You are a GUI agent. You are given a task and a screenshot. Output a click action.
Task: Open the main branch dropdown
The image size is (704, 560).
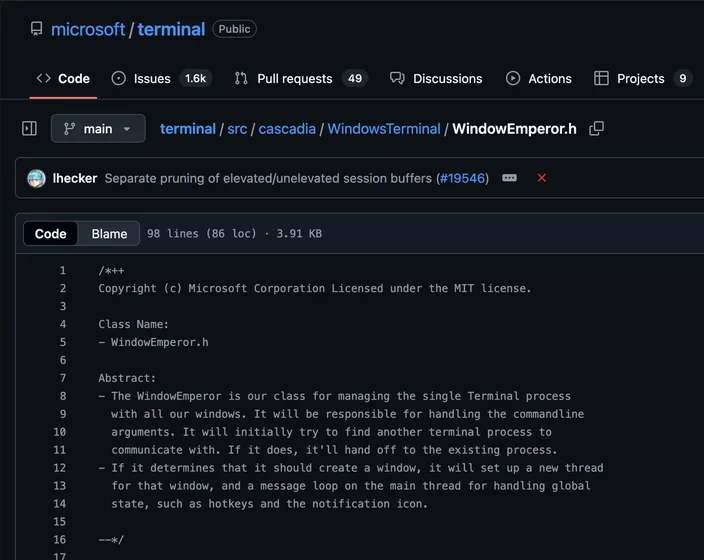tap(98, 128)
